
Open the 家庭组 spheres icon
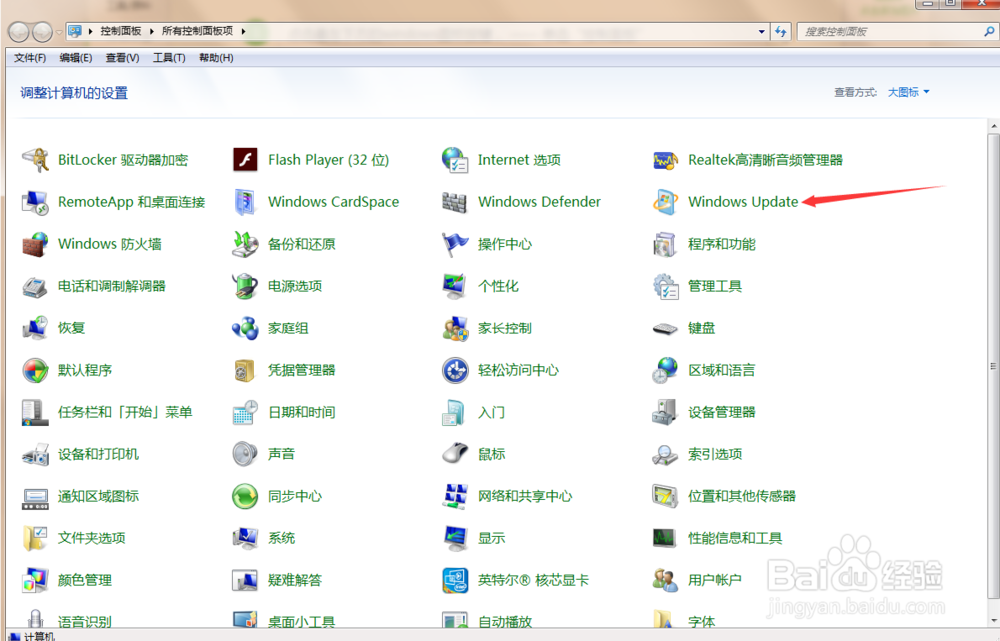point(245,328)
